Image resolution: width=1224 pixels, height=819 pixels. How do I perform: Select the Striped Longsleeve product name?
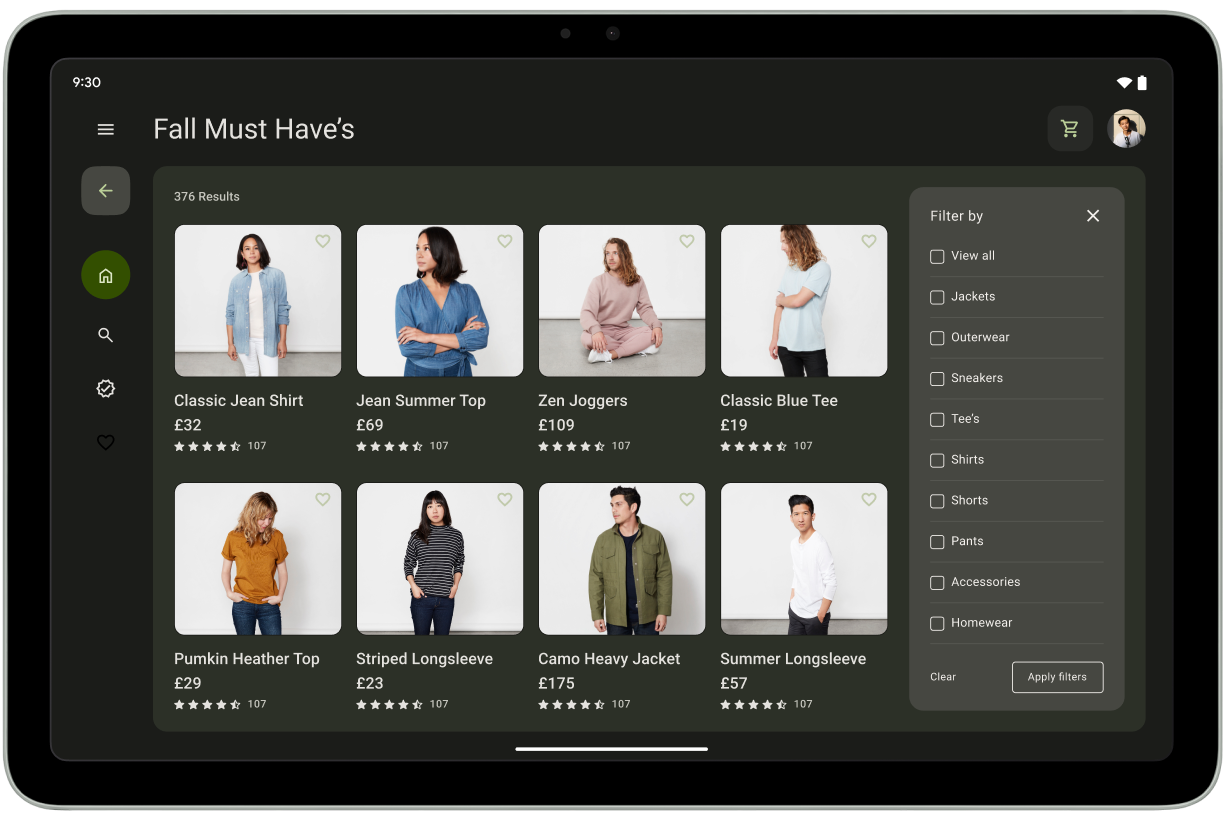[425, 659]
